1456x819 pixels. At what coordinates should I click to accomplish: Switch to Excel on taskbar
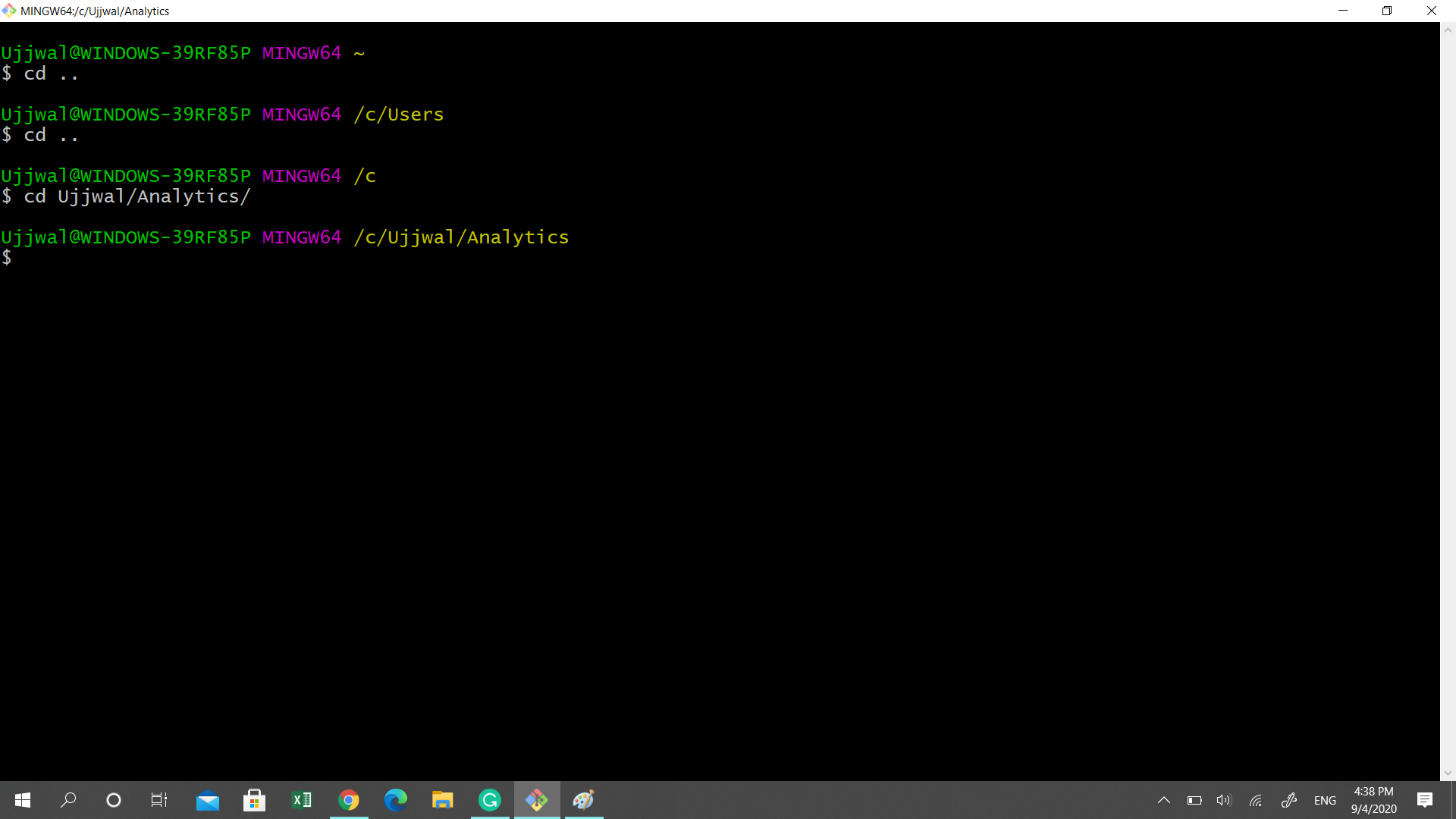tap(302, 800)
